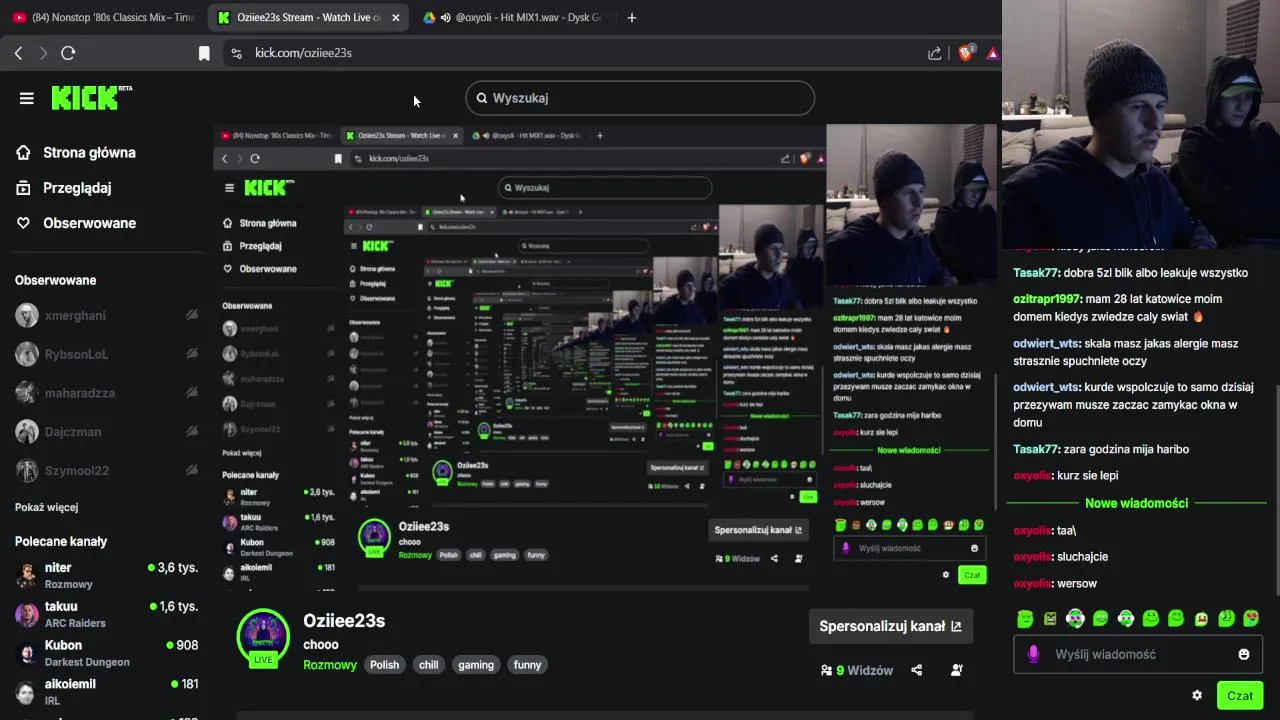Click share icon next to viewer count
The width and height of the screenshot is (1280, 720).
pos(917,670)
